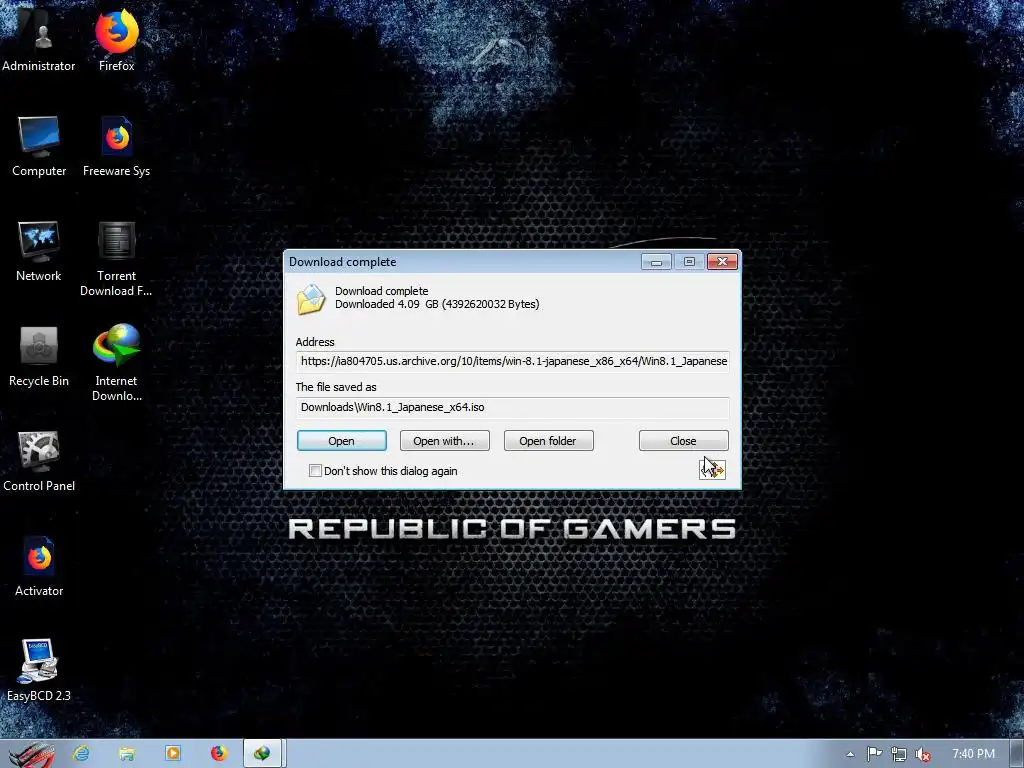Click the Downloaded 4.09 GB text
Screen dimensions: 1024x768
point(437,304)
